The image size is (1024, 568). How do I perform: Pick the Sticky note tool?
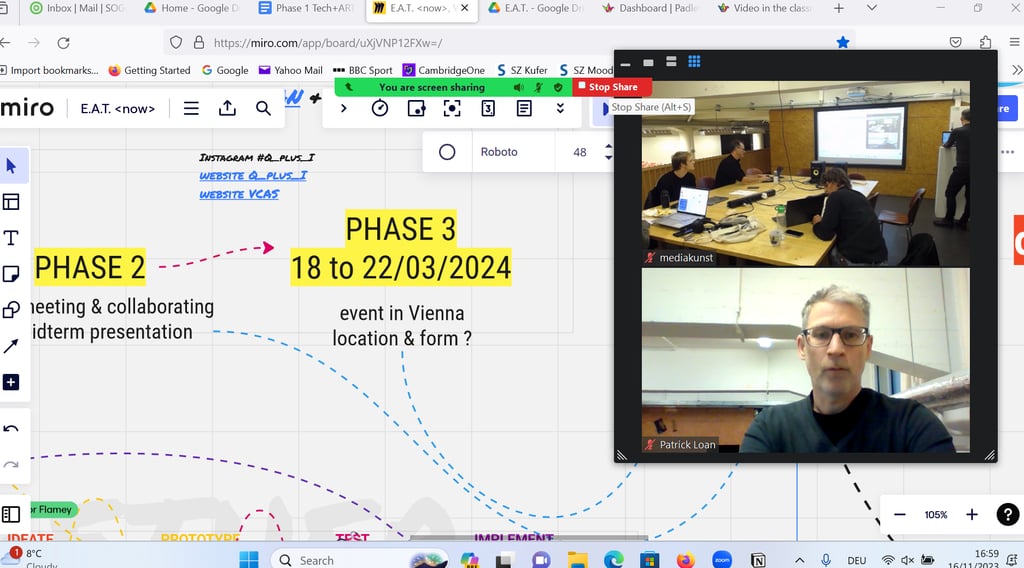11,274
